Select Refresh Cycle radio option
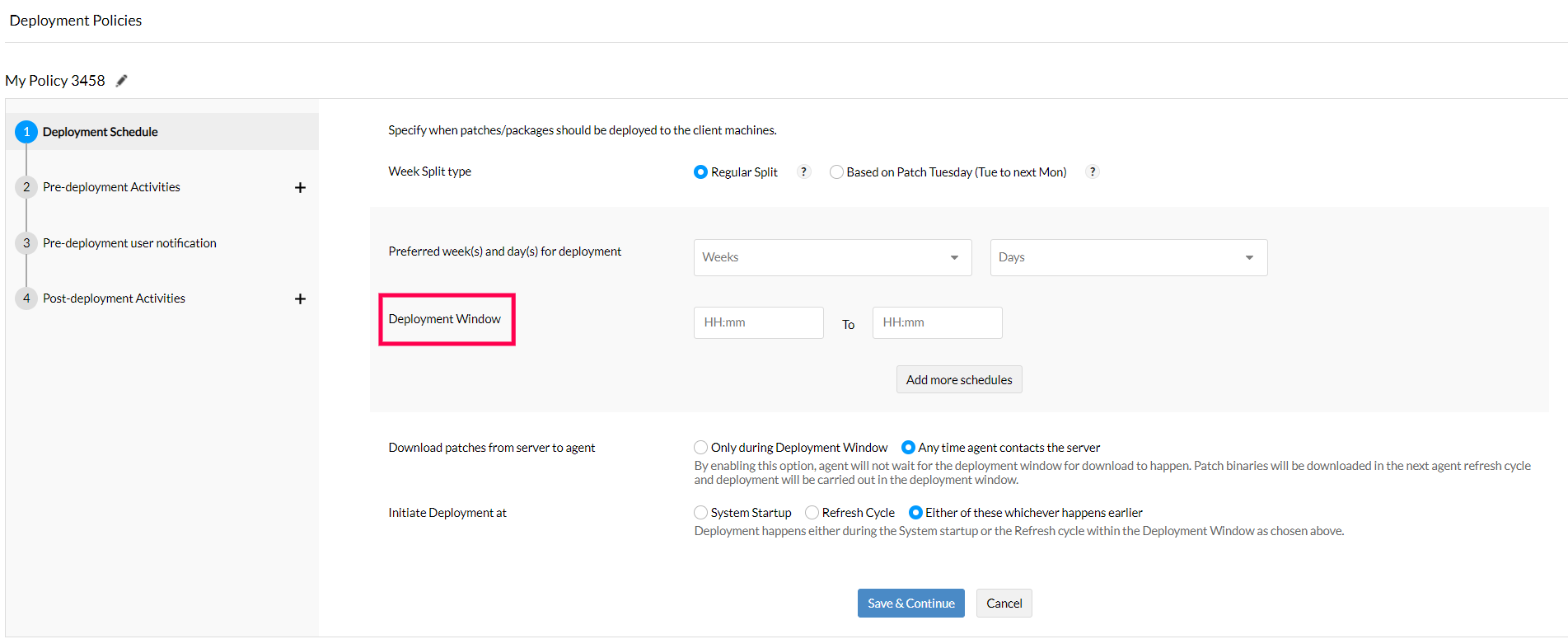Image resolution: width=1568 pixels, height=639 pixels. [x=812, y=513]
